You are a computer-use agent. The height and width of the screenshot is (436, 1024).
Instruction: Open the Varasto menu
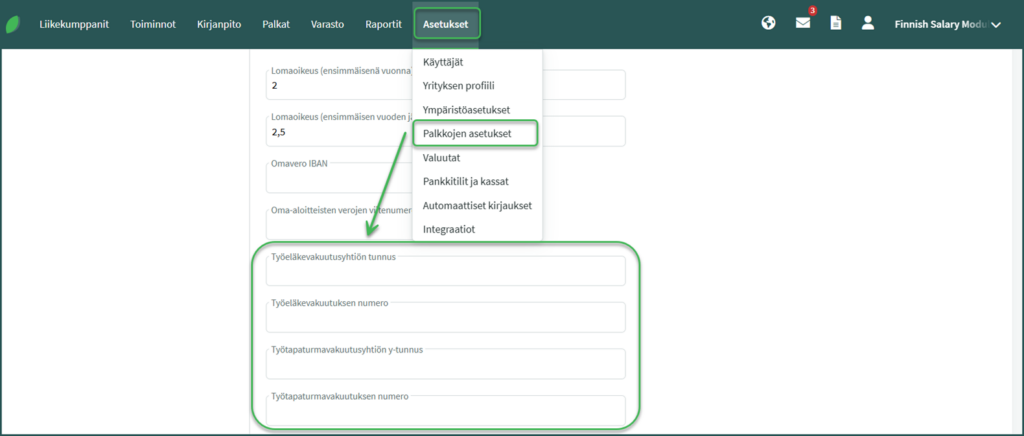[328, 24]
